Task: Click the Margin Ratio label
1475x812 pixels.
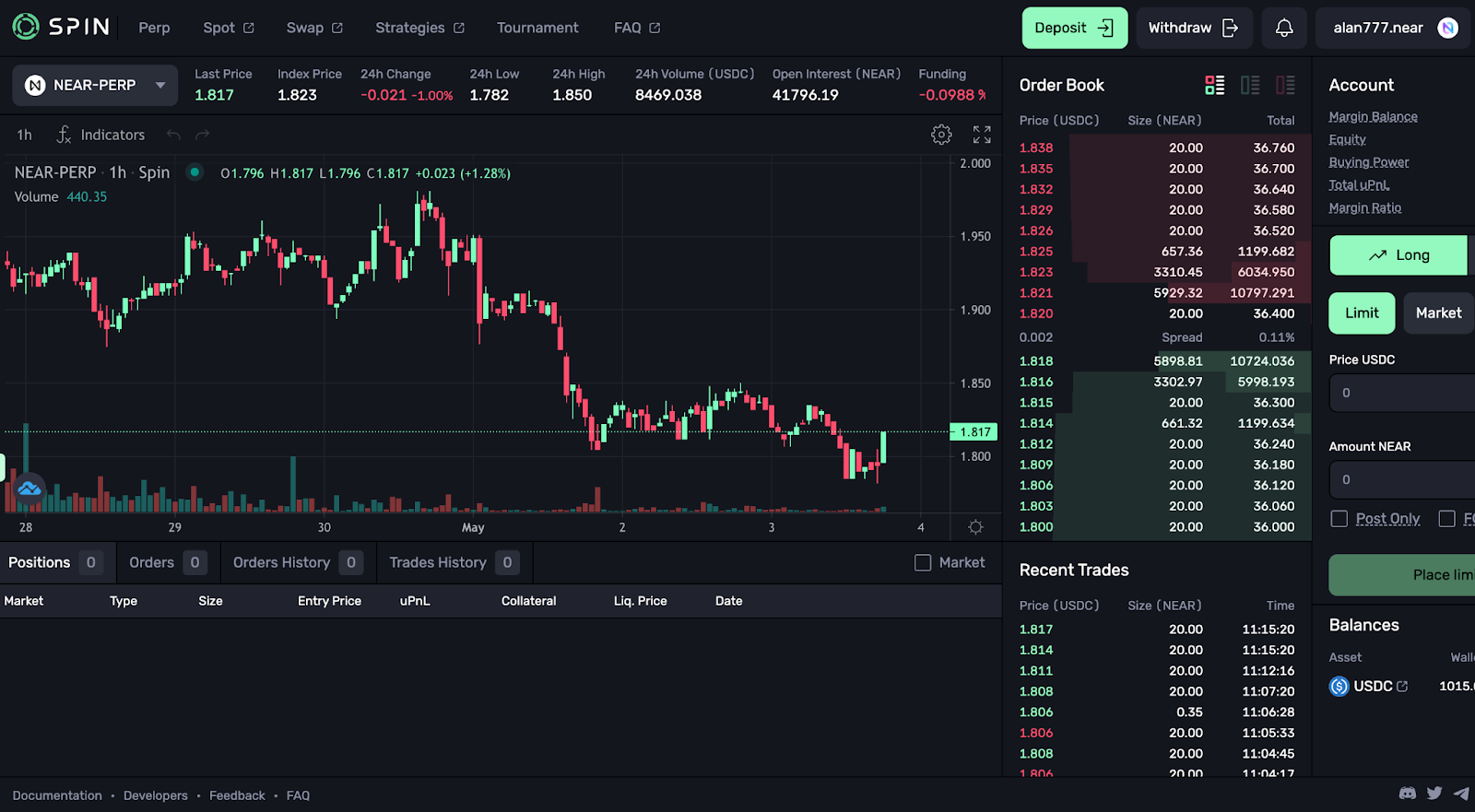Action: click(x=1364, y=208)
